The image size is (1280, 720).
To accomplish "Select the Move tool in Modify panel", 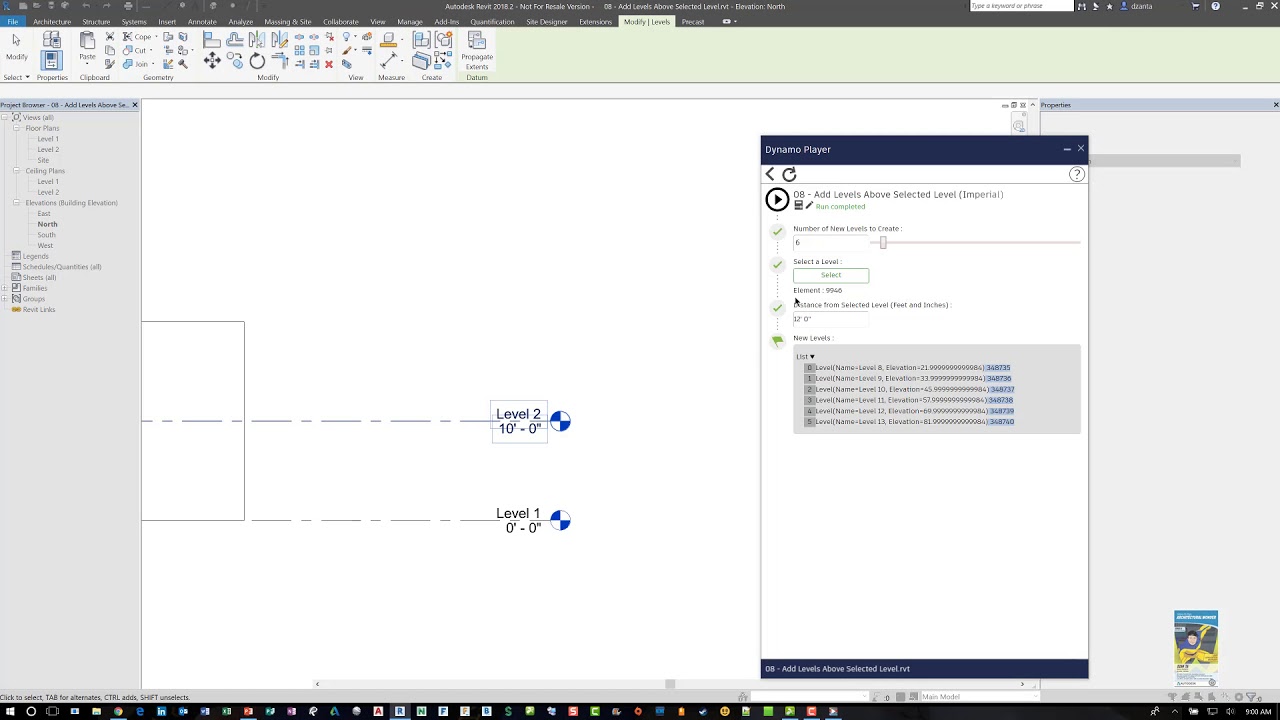I will coord(212,61).
